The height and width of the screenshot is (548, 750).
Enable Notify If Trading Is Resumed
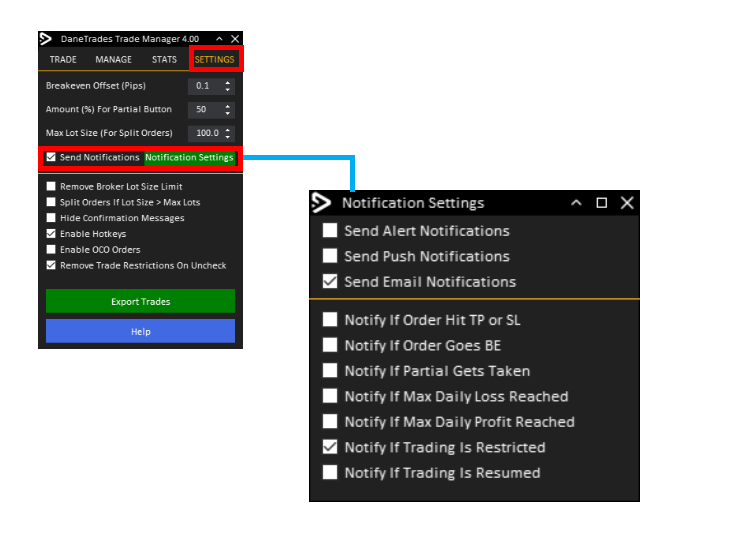[330, 472]
